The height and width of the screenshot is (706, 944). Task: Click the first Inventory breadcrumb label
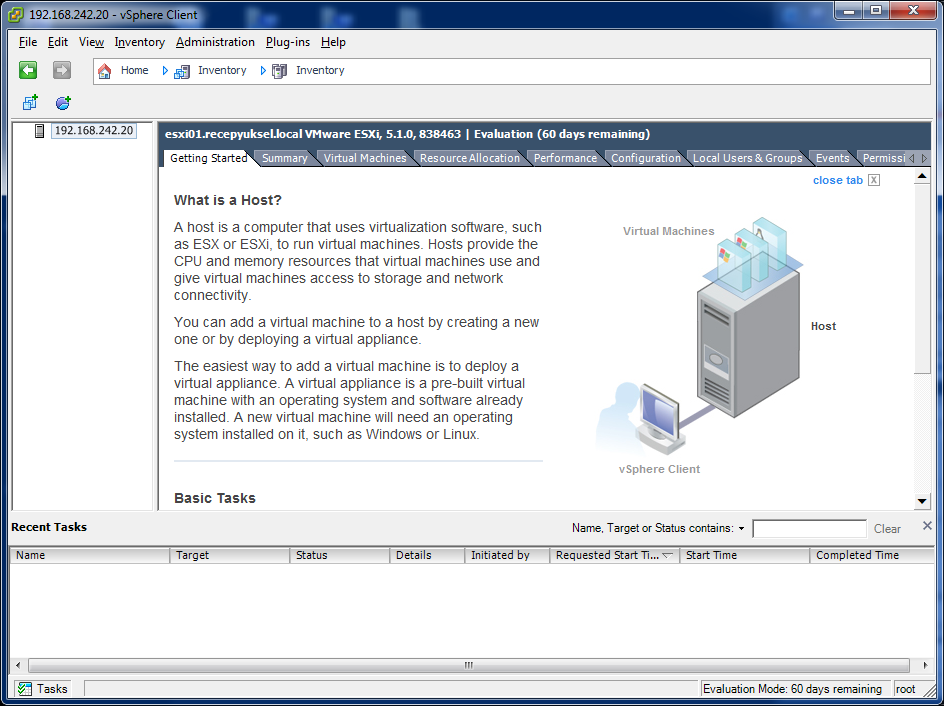pyautogui.click(x=222, y=70)
